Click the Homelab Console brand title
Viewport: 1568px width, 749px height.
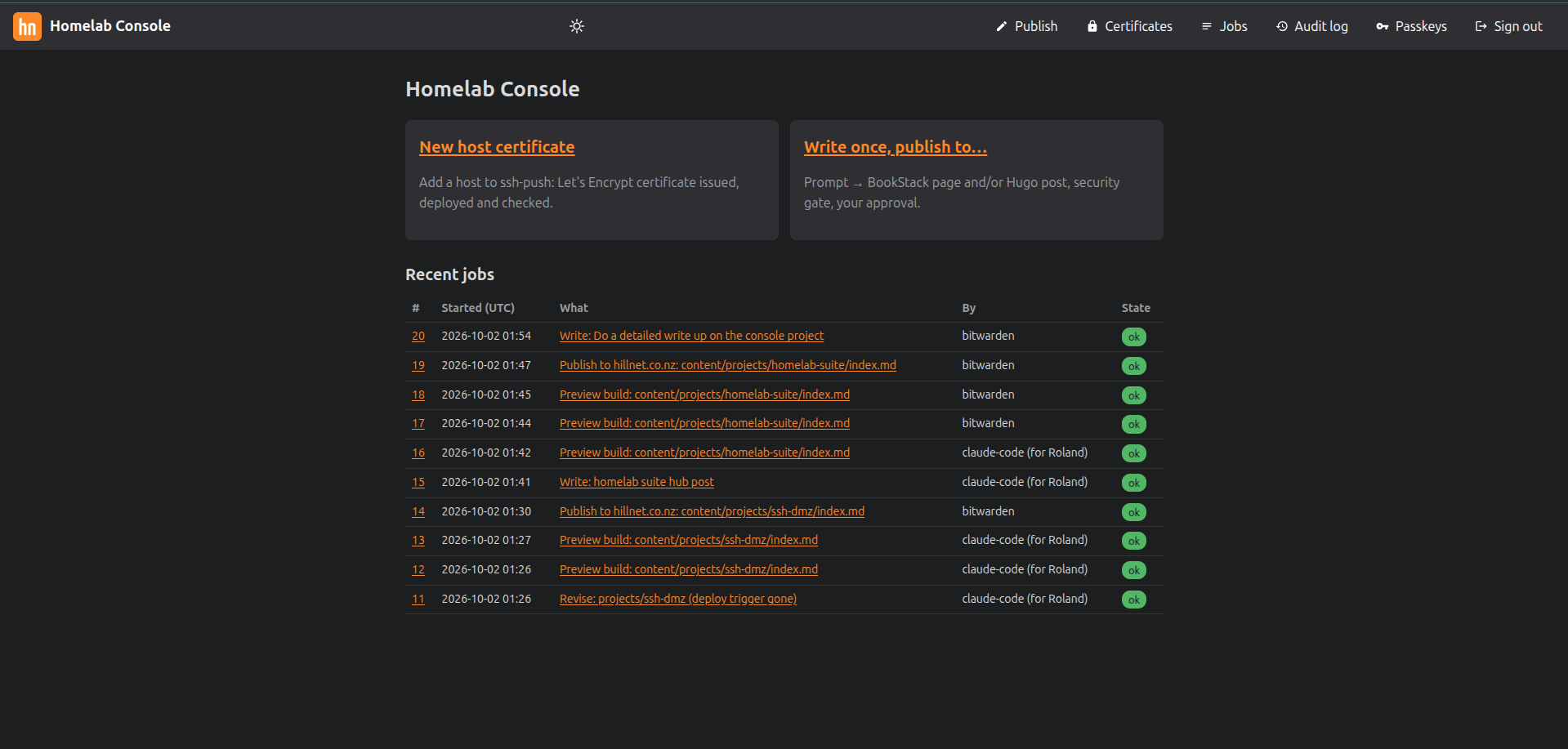tap(110, 26)
